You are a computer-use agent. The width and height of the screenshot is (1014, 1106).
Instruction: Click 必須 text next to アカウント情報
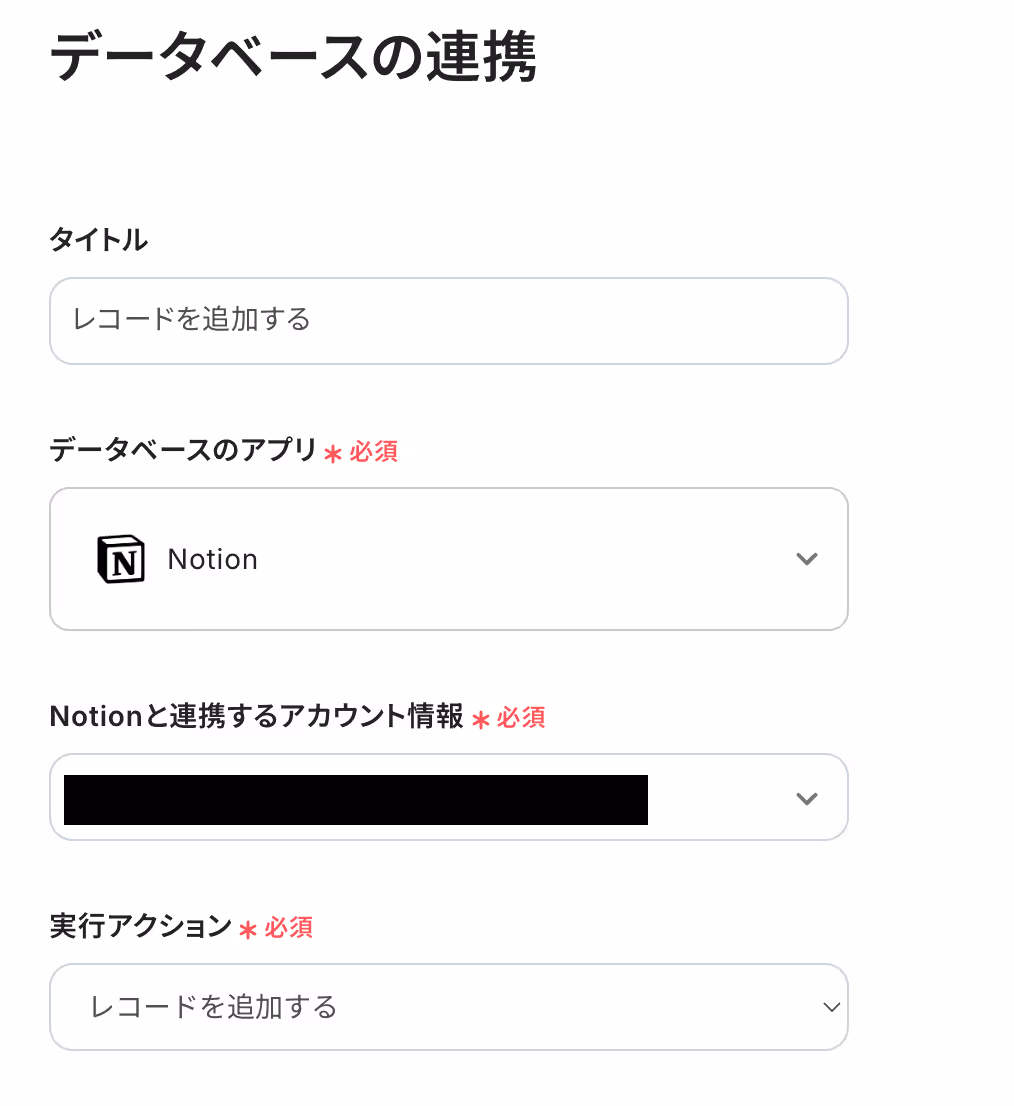521,717
